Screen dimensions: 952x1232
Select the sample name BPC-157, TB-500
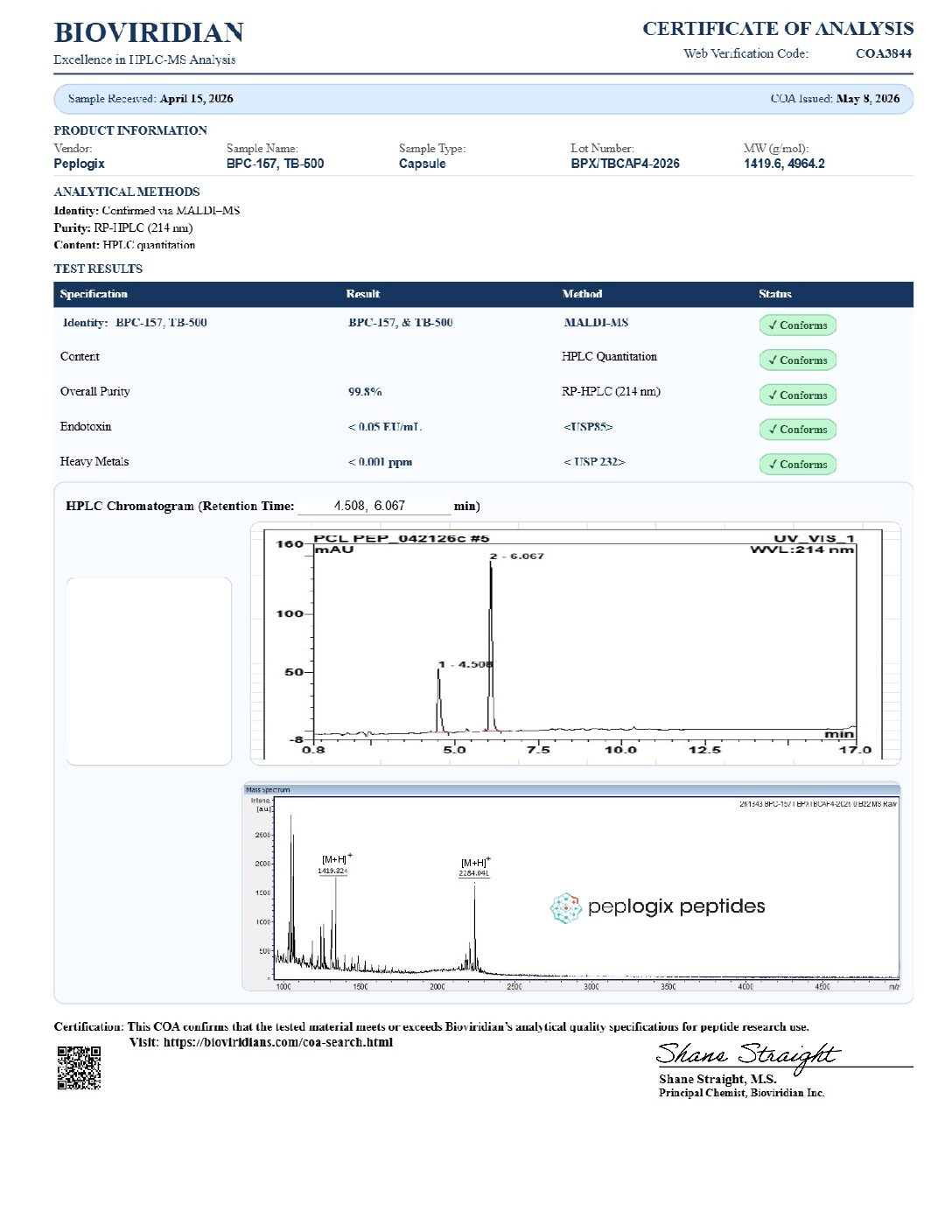(275, 164)
